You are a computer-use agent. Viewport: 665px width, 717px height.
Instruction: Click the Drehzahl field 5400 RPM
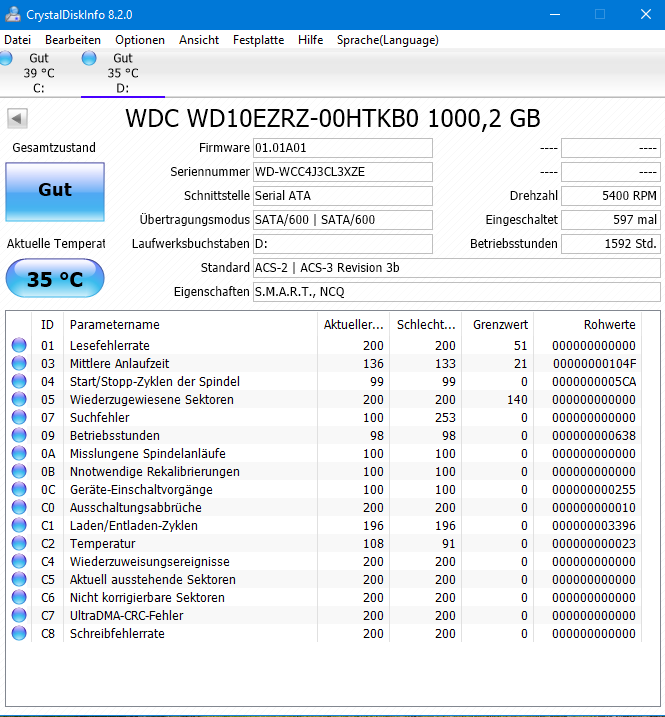pos(611,196)
